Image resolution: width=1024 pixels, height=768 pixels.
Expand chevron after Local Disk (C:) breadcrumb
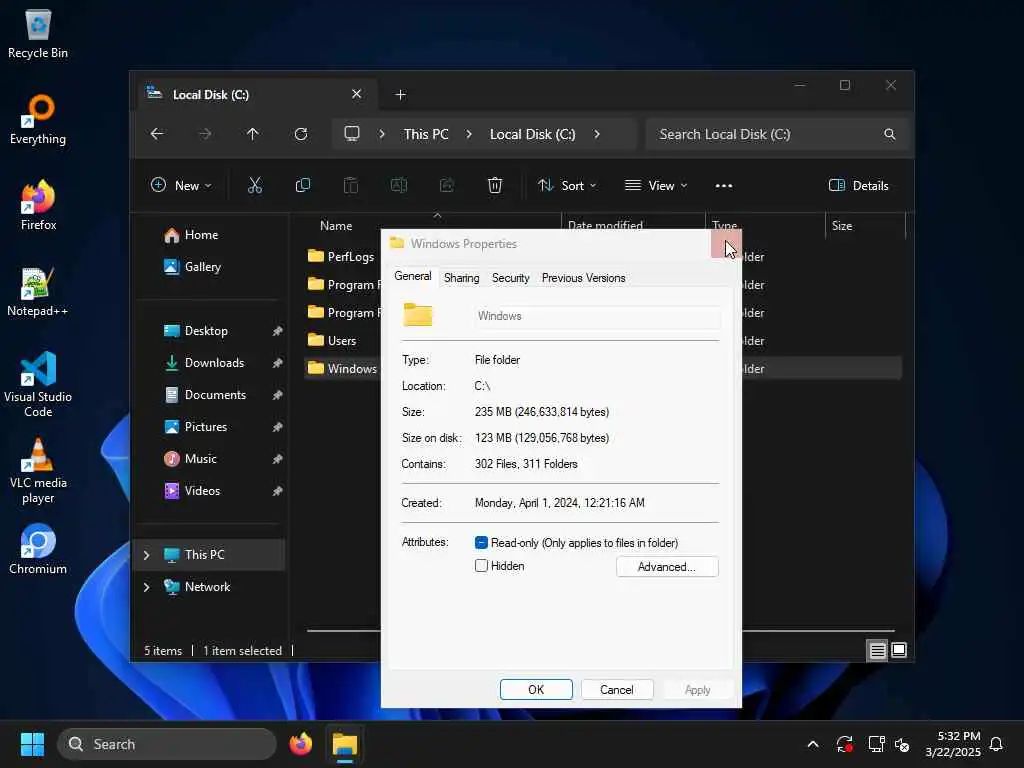[597, 134]
